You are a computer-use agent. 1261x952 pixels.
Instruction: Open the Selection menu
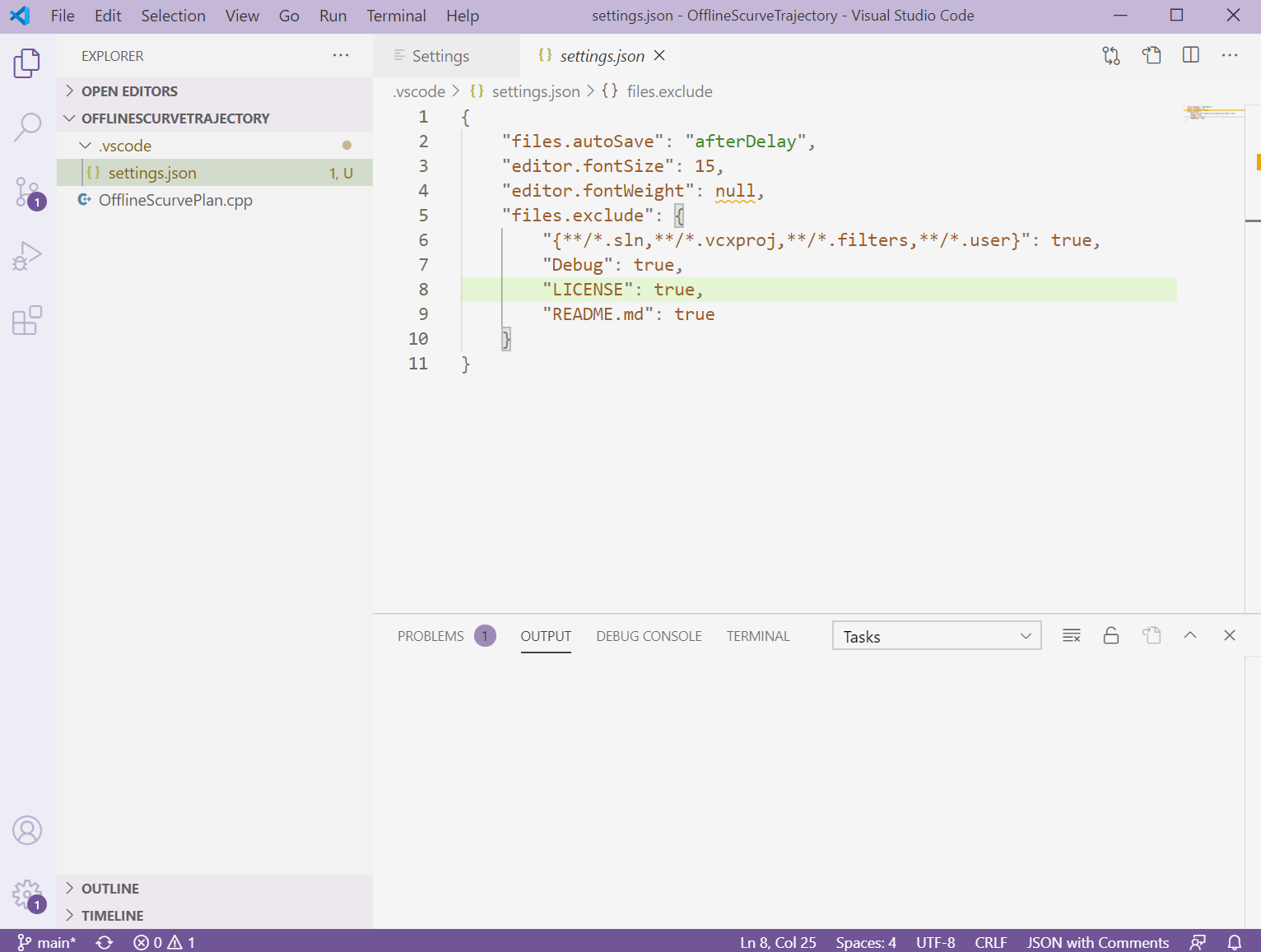pyautogui.click(x=173, y=16)
